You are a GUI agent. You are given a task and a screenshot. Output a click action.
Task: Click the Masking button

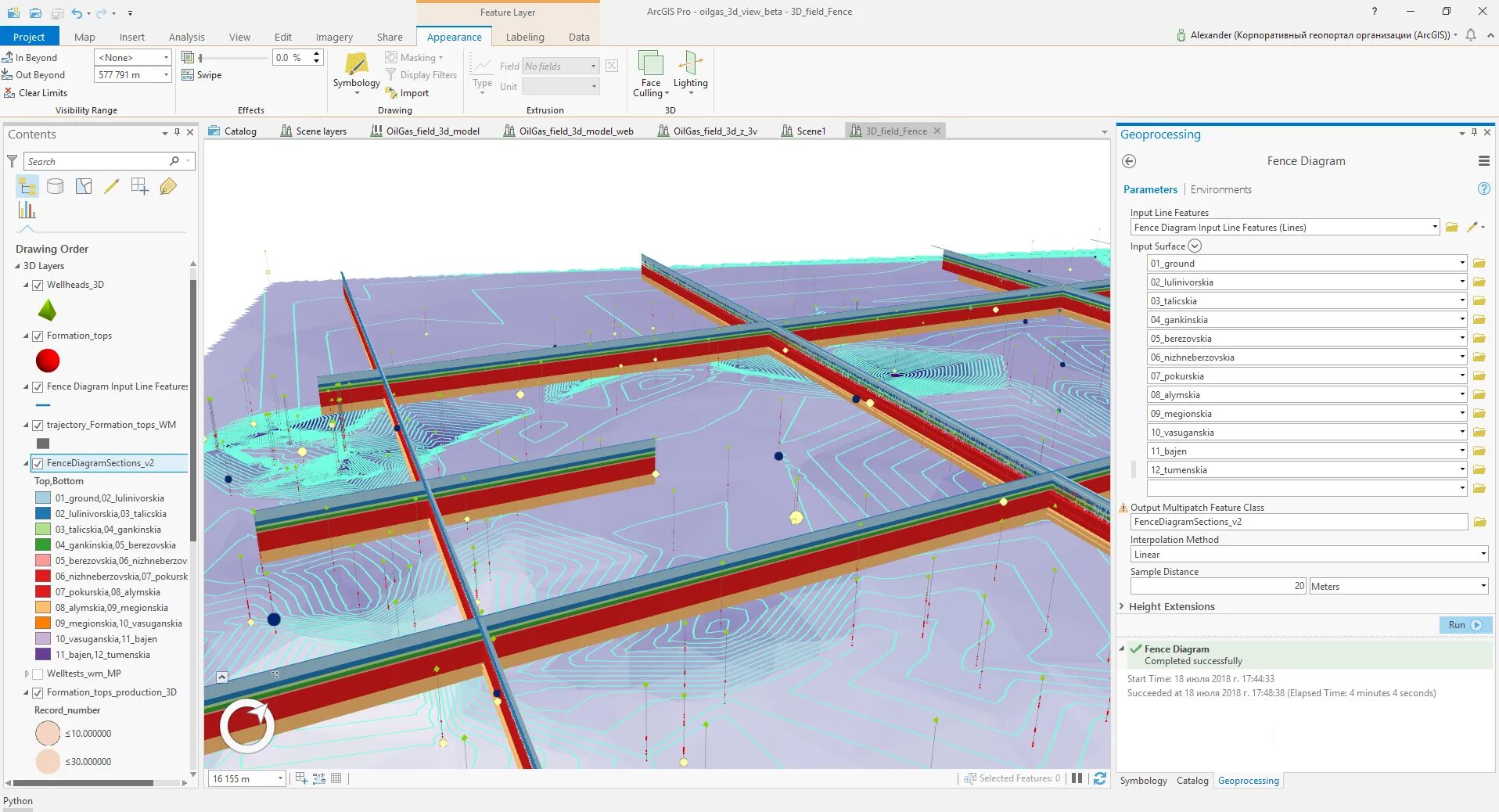414,58
